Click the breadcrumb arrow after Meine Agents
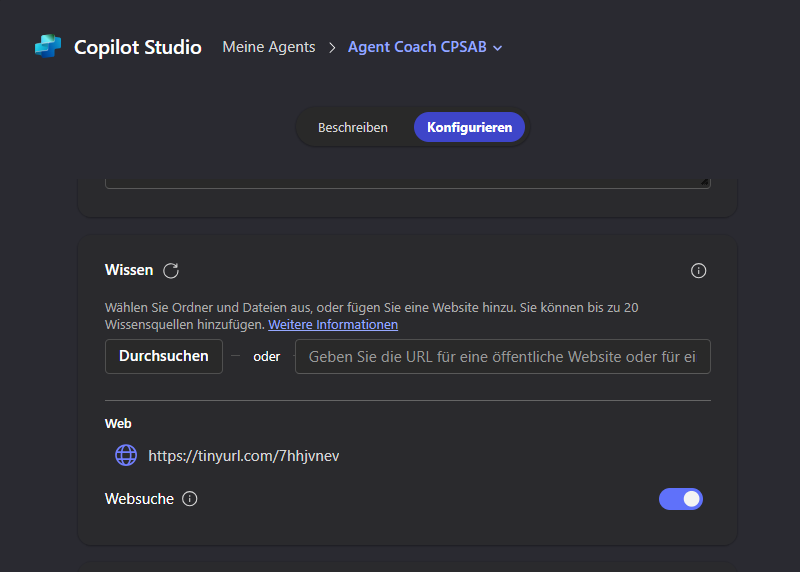Viewport: 800px width, 572px height. (332, 47)
